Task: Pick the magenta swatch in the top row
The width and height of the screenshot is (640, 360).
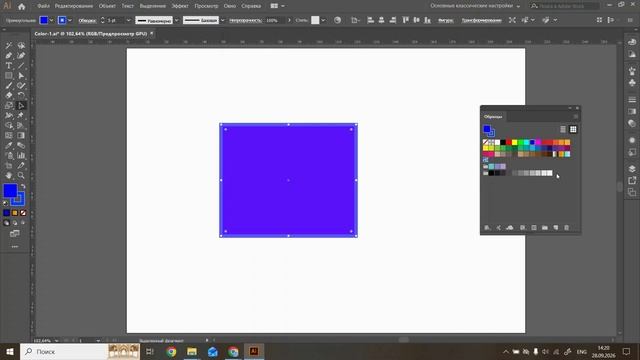Action: pos(538,142)
